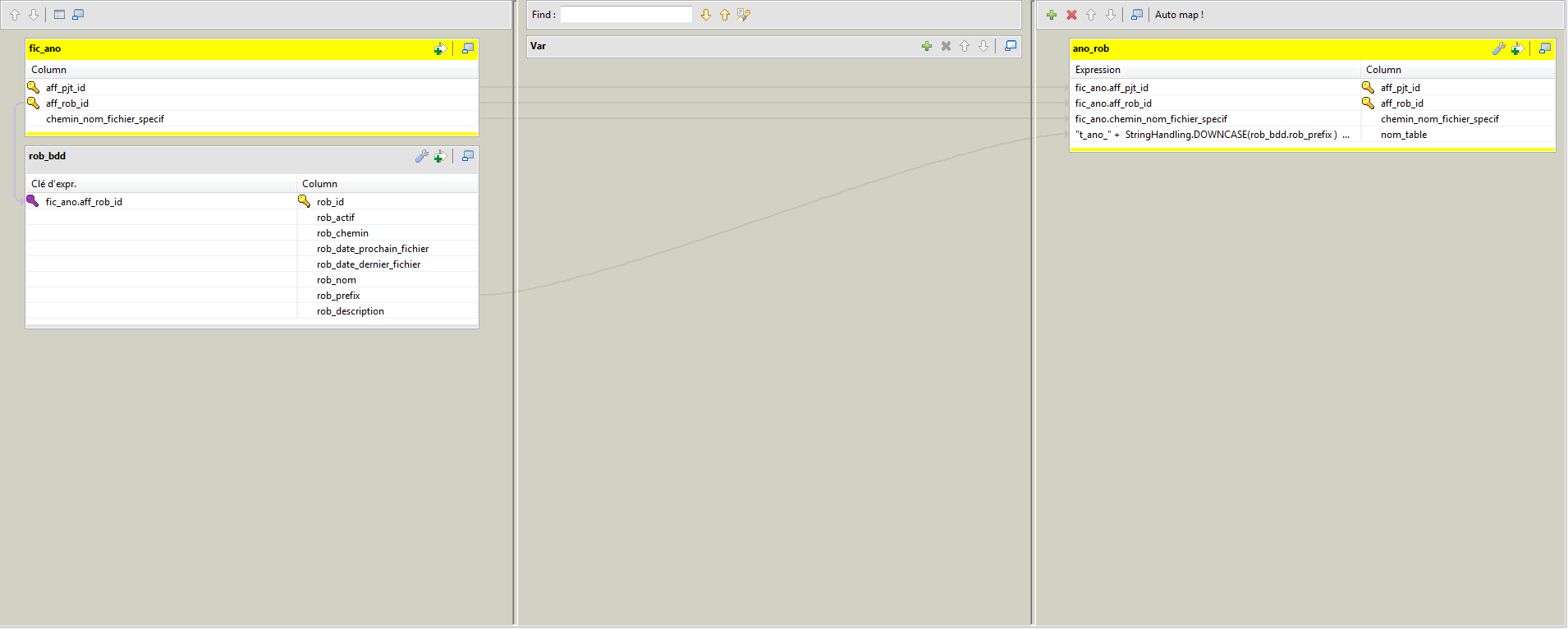
Task: Focus the Find search field
Action: pos(626,15)
